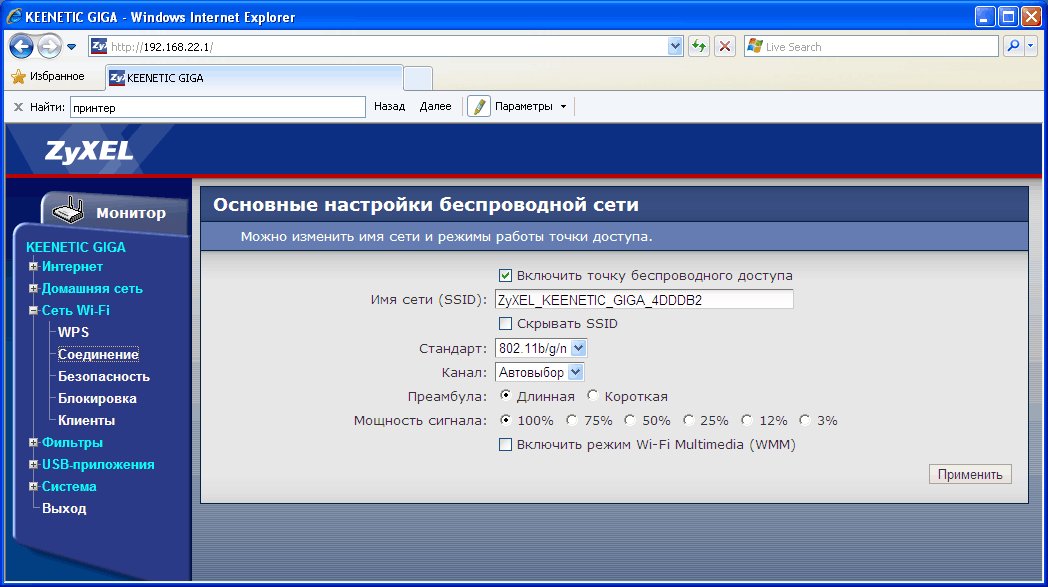The image size is (1048, 587).
Task: Select 50% signal power
Action: [630, 420]
